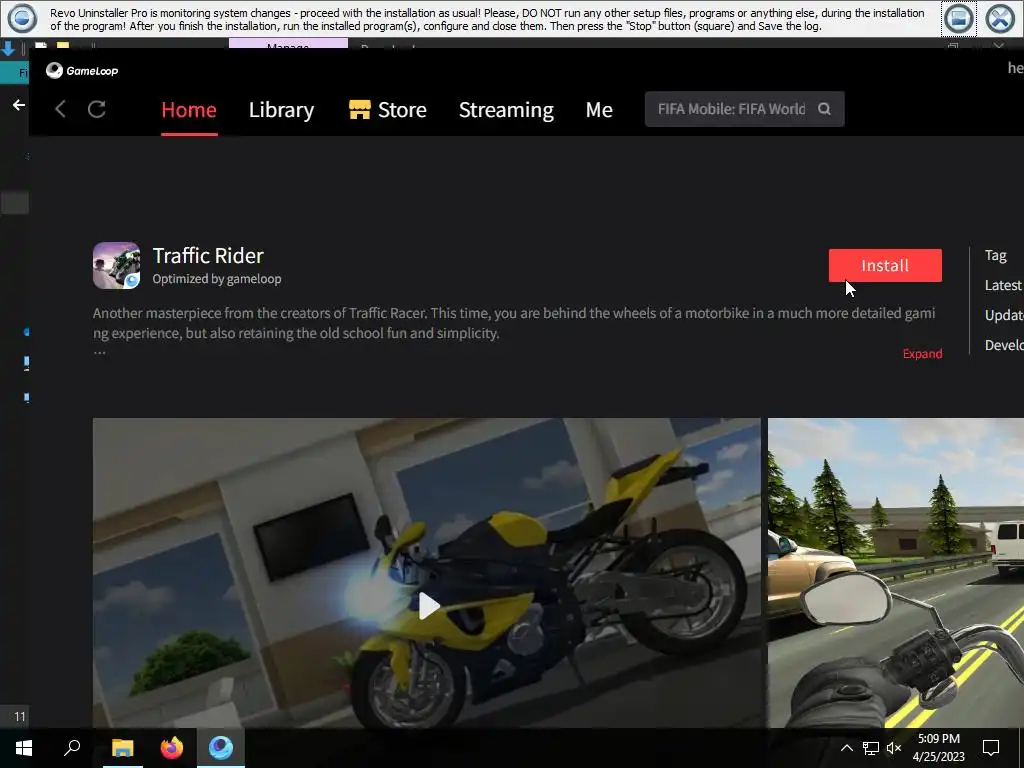The image size is (1024, 768).
Task: Open File Explorer from taskbar
Action: pos(122,748)
